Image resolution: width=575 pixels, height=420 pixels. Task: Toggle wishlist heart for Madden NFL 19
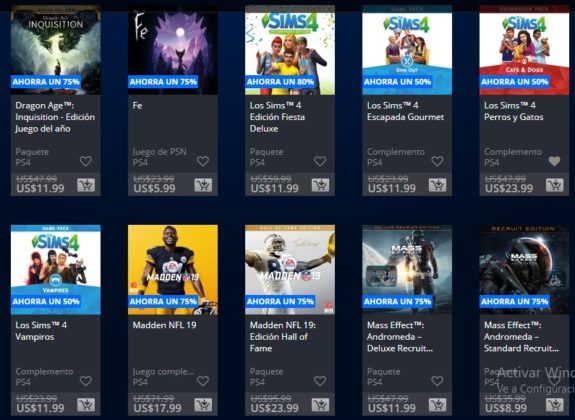click(x=203, y=381)
